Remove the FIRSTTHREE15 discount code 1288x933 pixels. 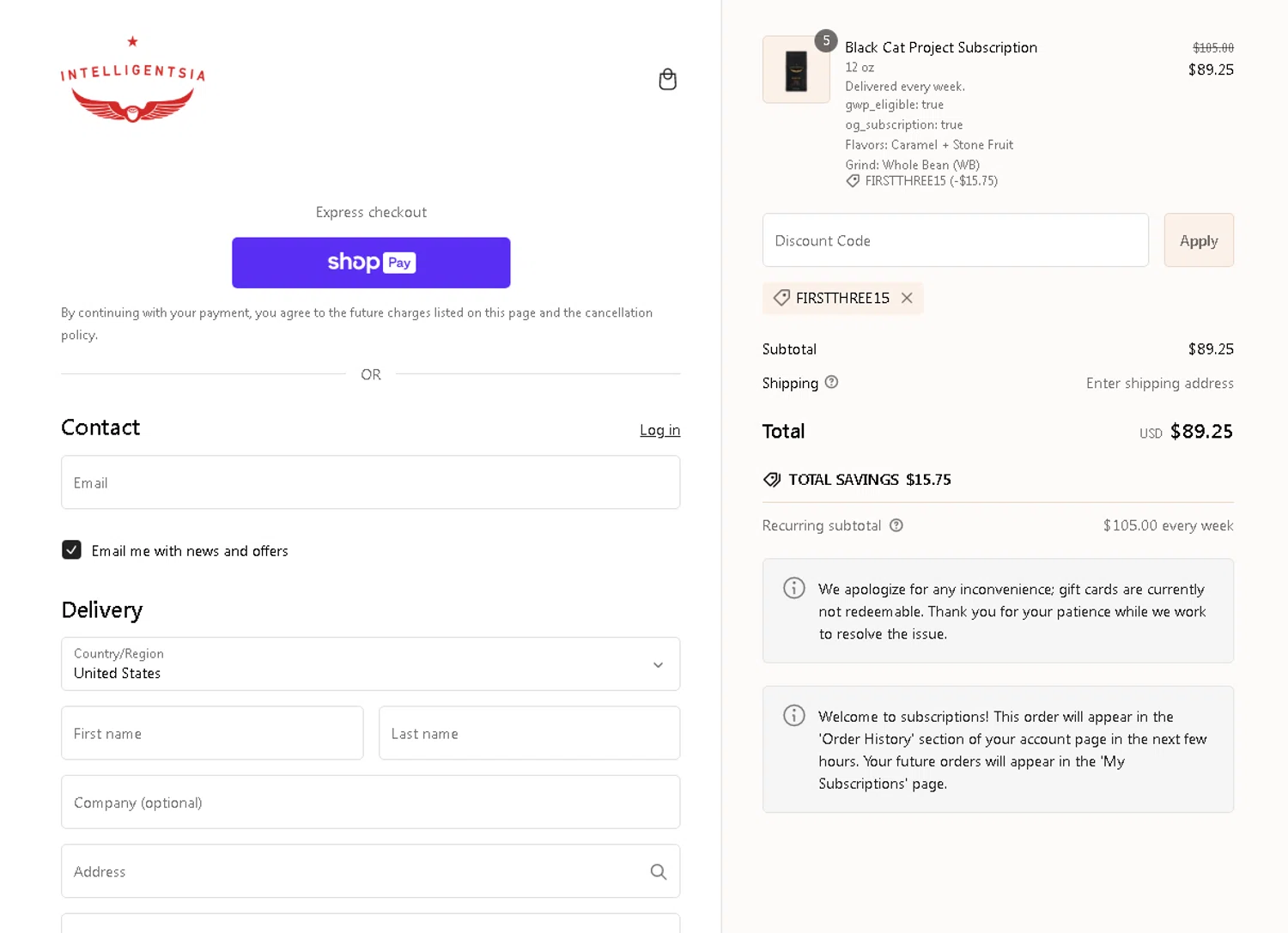coord(907,298)
